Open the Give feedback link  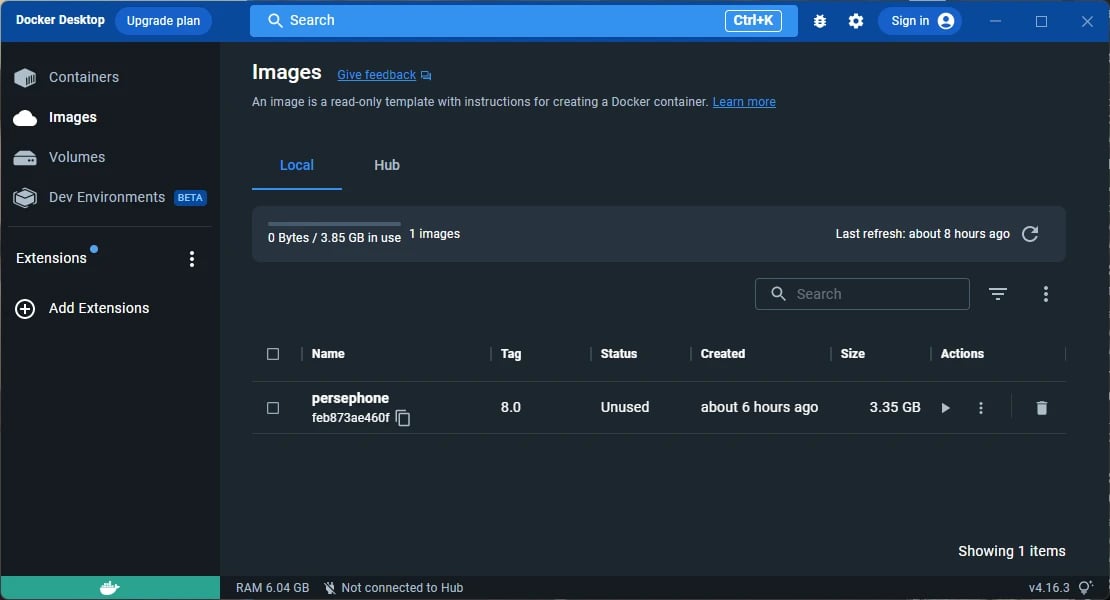point(376,75)
